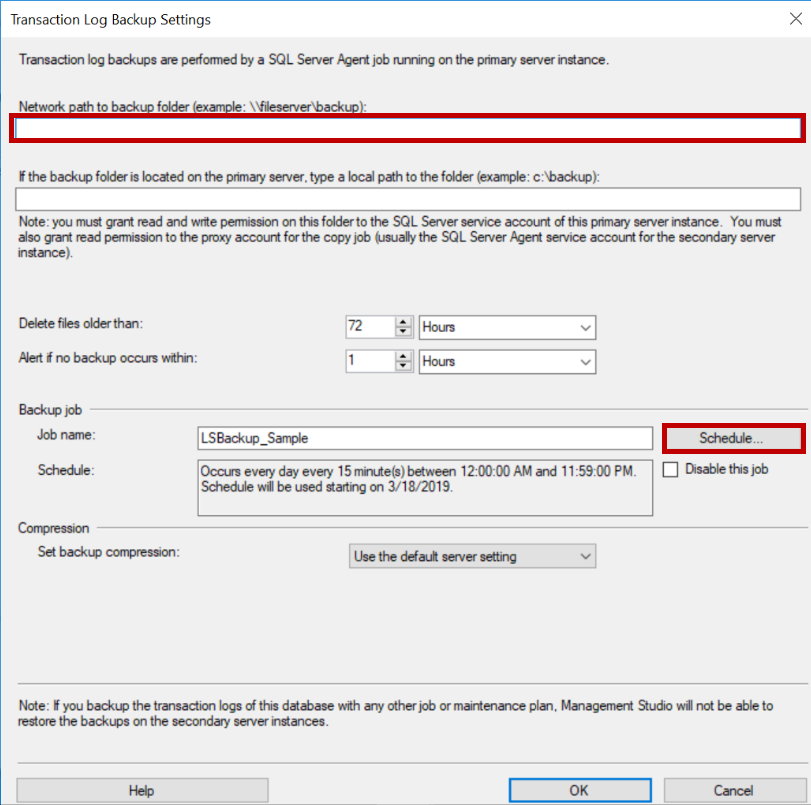Confirm settings with the OK button
The height and width of the screenshot is (805, 811).
579,790
